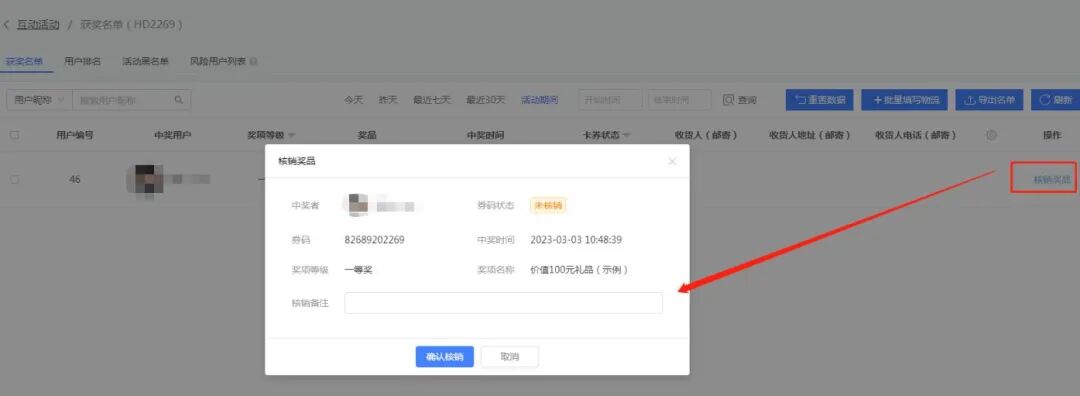
Task: Click the 导出名单 export button
Action: pyautogui.click(x=989, y=100)
